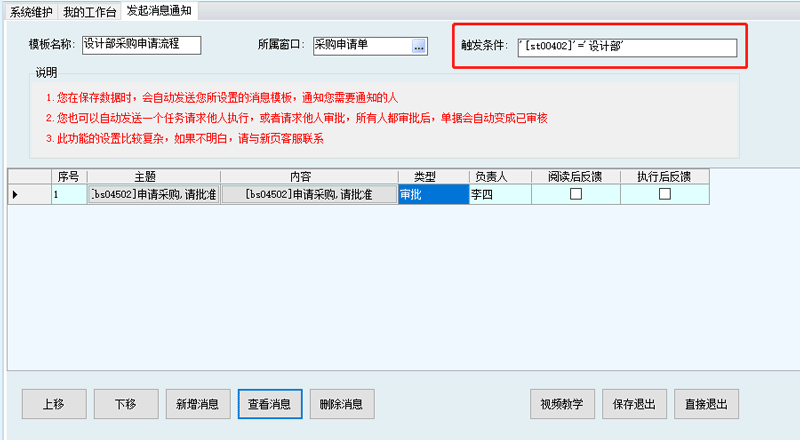
Task: Select the 发起消息通知 tab
Action: (159, 11)
